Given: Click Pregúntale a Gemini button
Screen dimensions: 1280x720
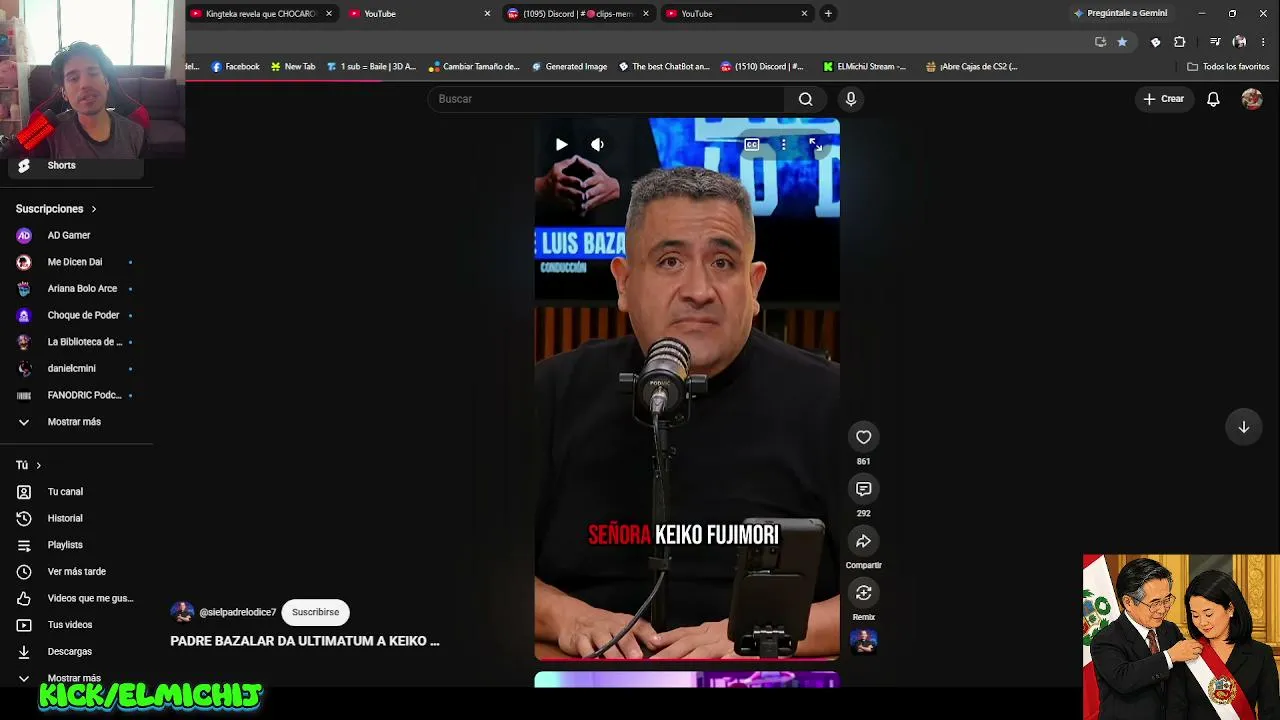Looking at the screenshot, I should point(1121,14).
